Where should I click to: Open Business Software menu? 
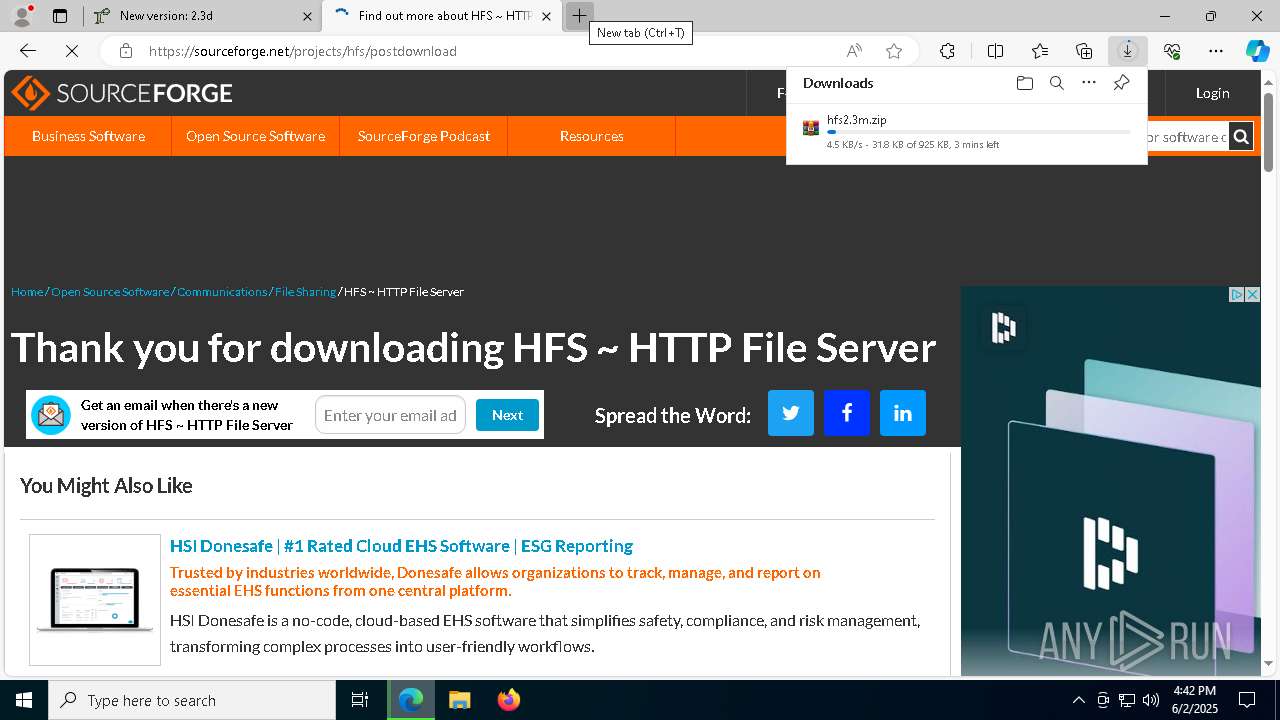coord(88,136)
